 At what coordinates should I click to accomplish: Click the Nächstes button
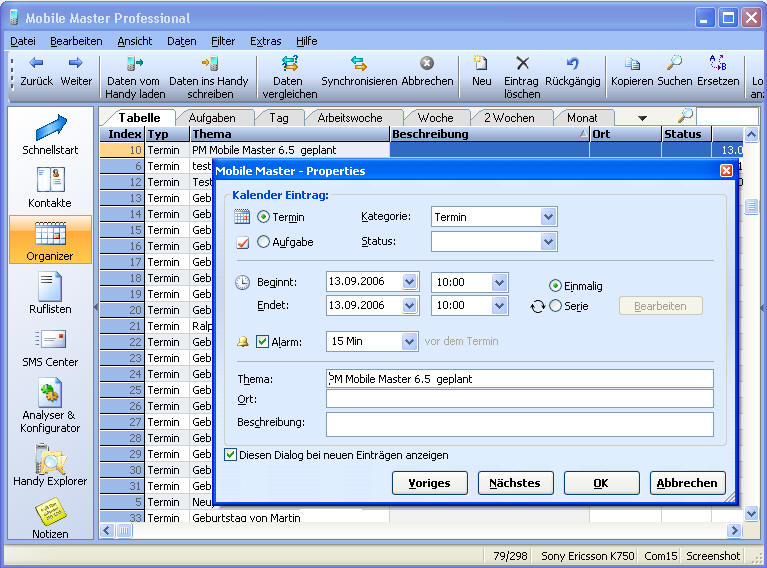coord(515,483)
